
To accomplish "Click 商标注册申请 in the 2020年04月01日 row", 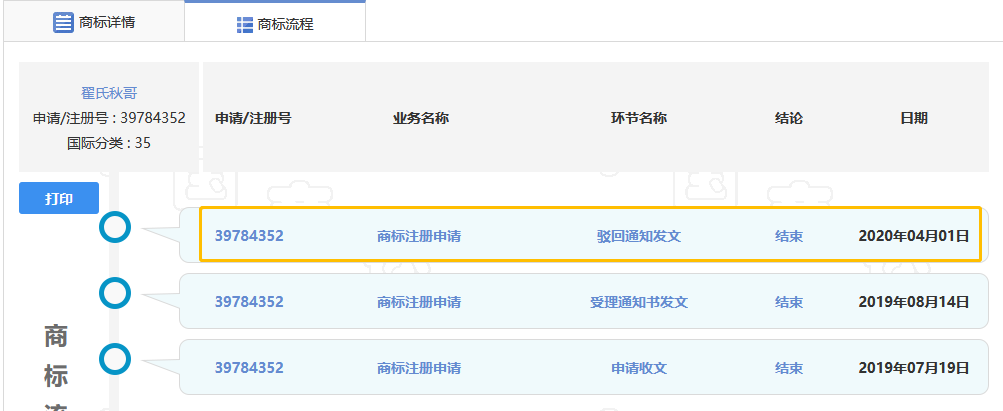I will tap(419, 237).
